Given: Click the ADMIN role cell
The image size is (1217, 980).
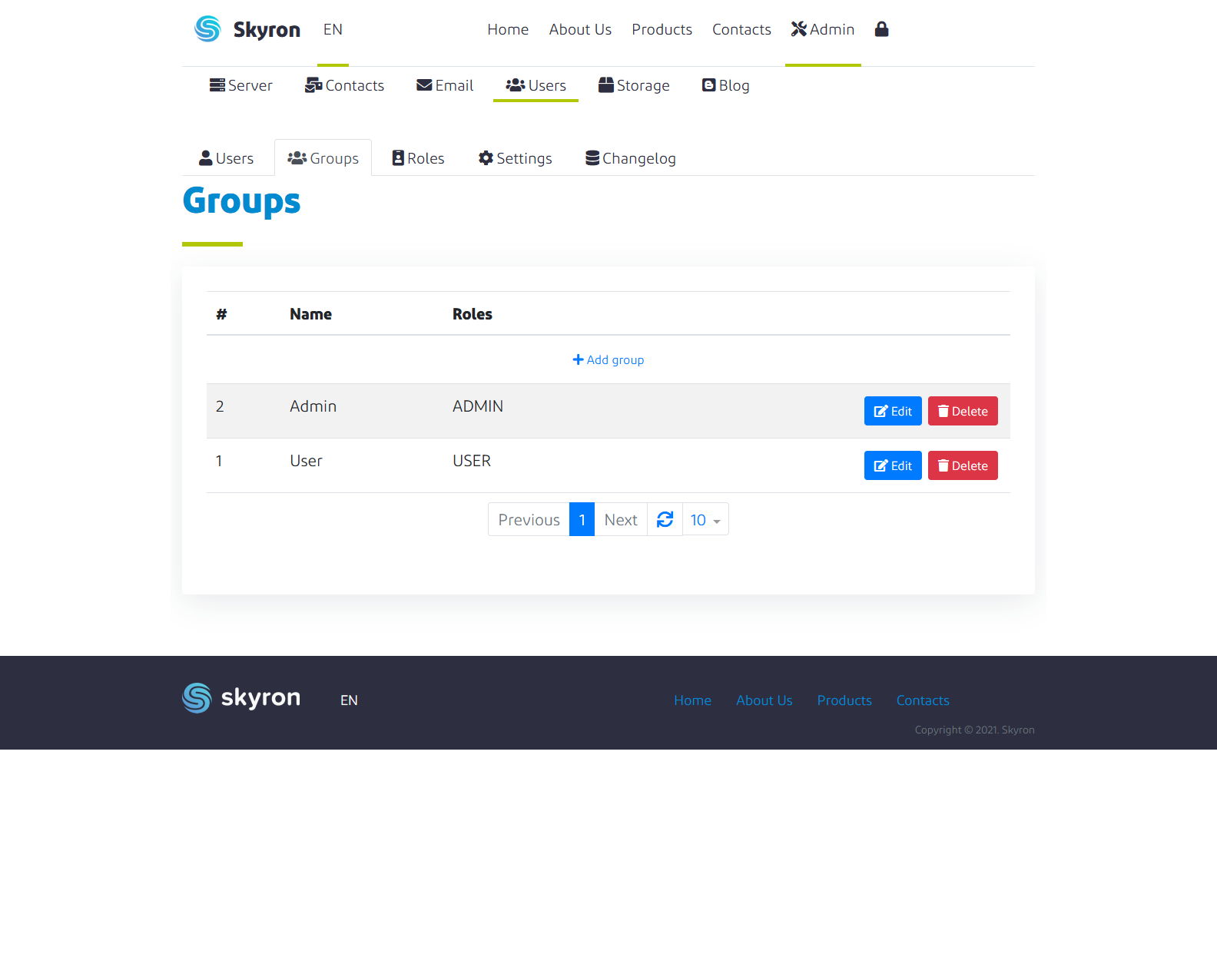Looking at the screenshot, I should (x=478, y=406).
